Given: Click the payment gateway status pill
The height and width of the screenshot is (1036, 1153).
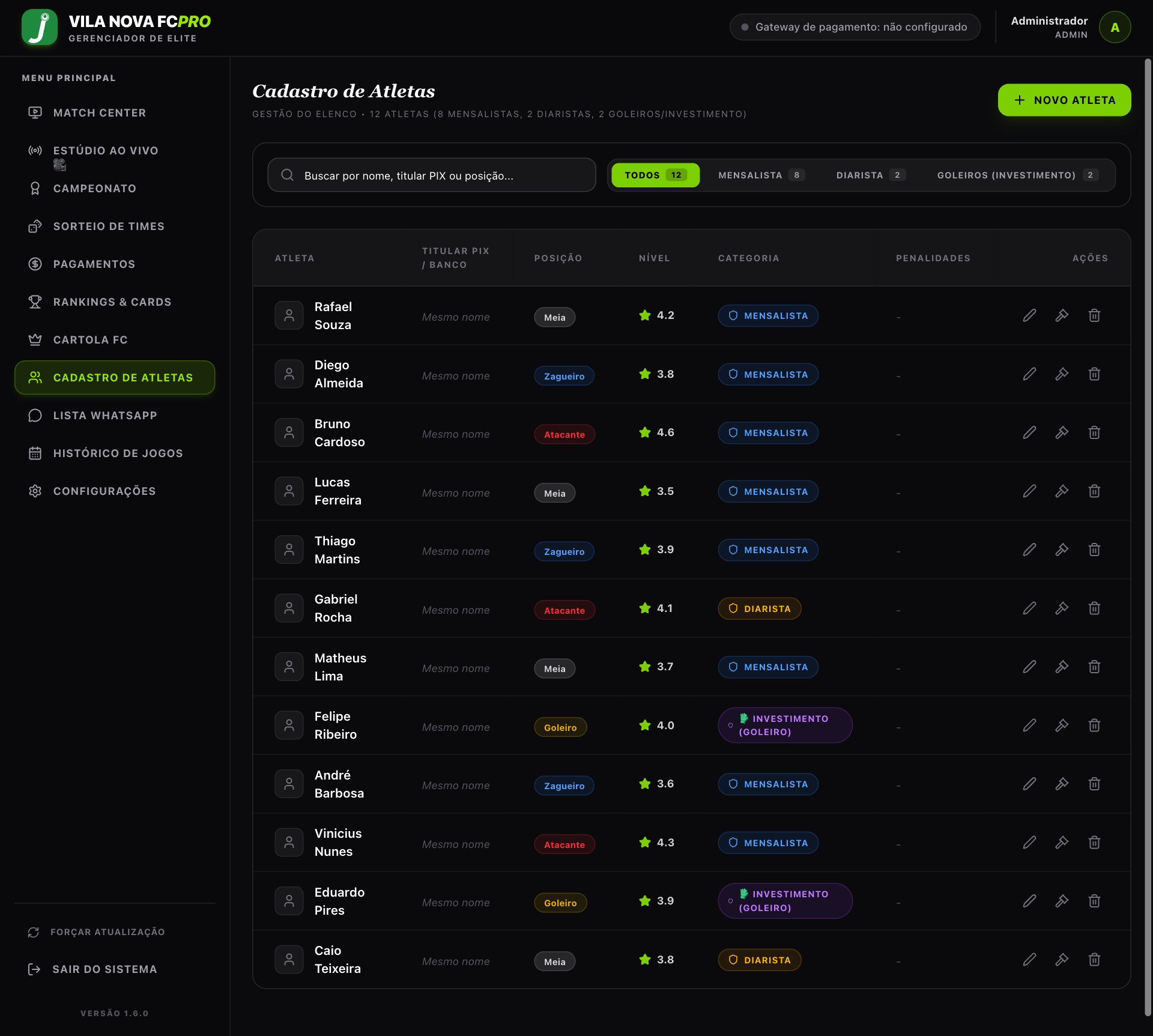Looking at the screenshot, I should coord(855,27).
